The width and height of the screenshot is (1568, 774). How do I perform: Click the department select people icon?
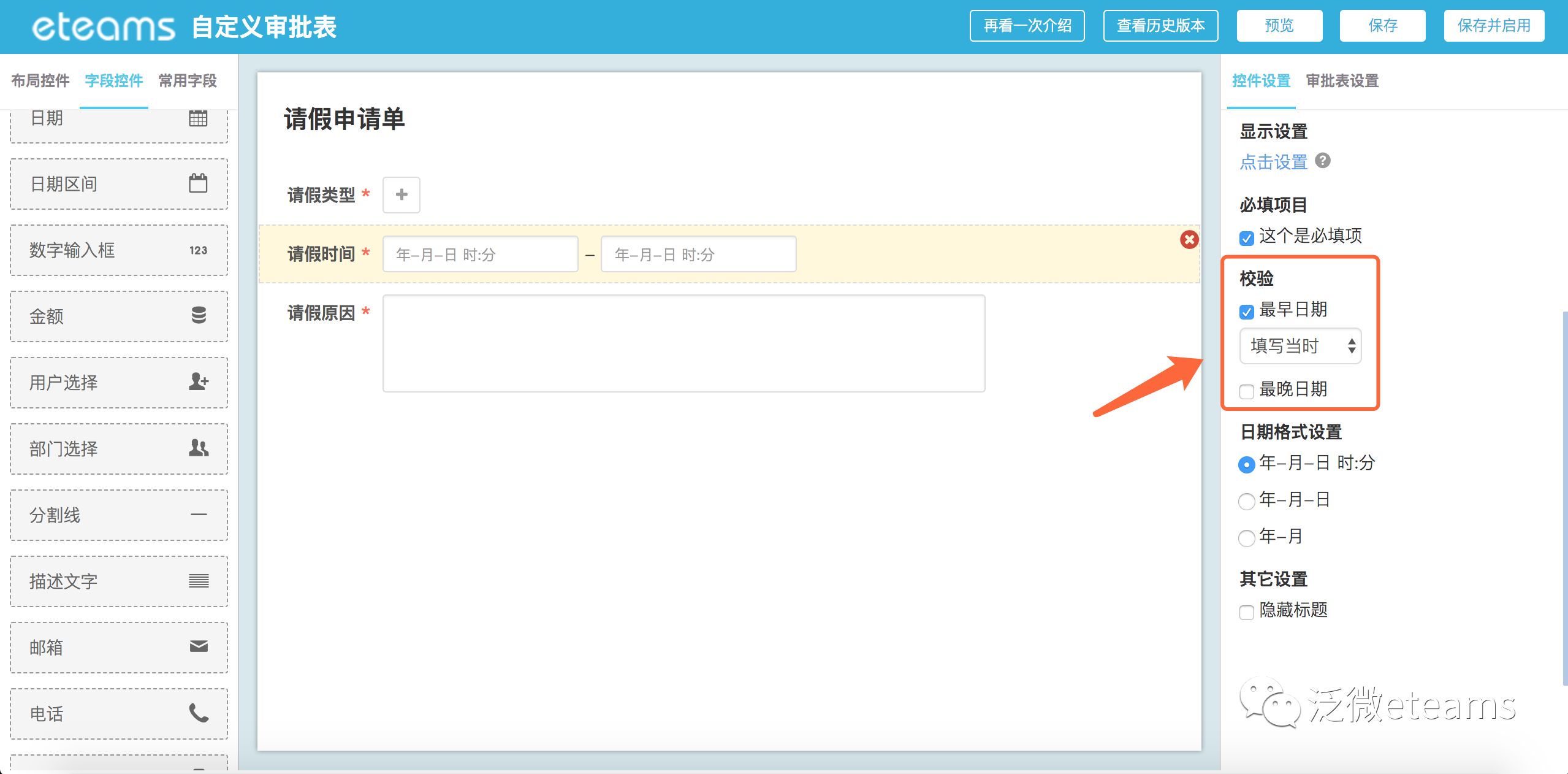[199, 448]
